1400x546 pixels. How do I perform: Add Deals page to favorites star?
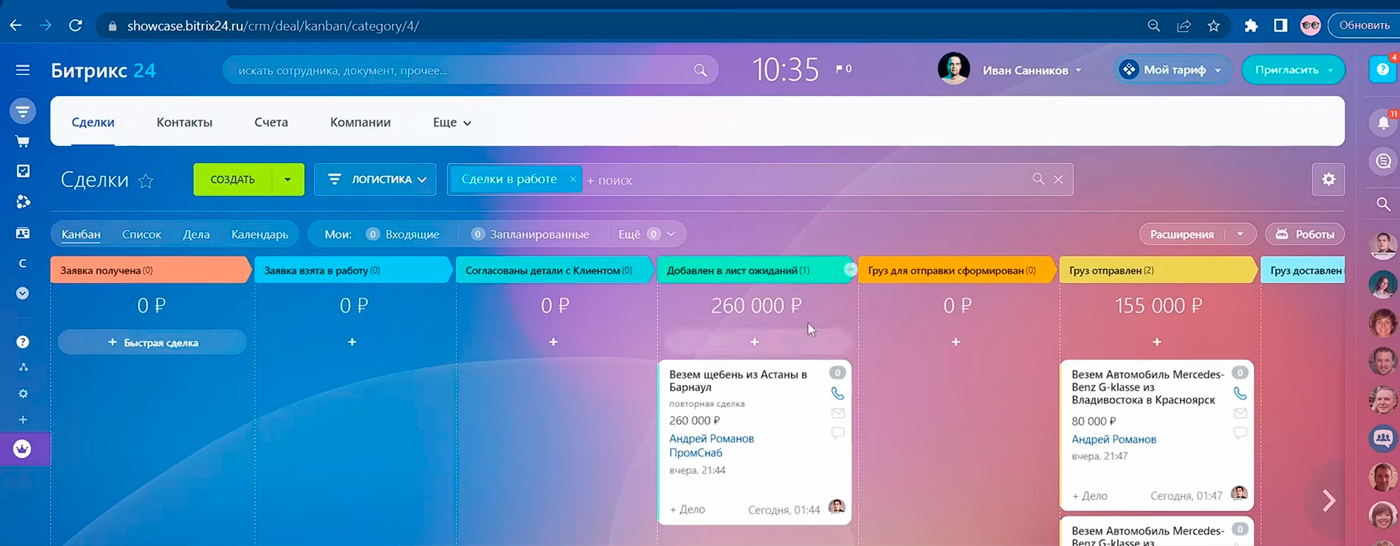pyautogui.click(x=146, y=181)
